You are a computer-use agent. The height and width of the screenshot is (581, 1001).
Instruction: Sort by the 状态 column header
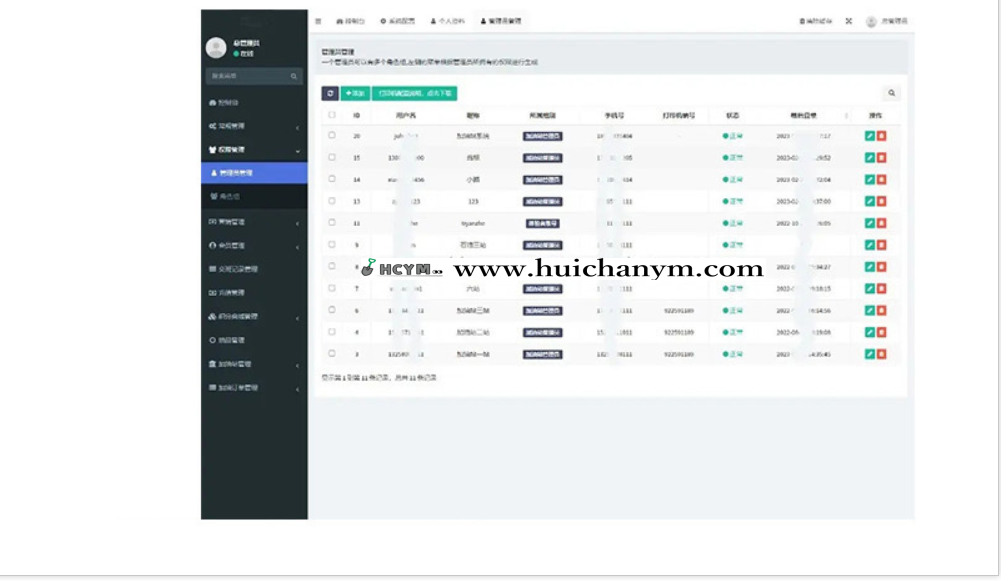tap(732, 116)
